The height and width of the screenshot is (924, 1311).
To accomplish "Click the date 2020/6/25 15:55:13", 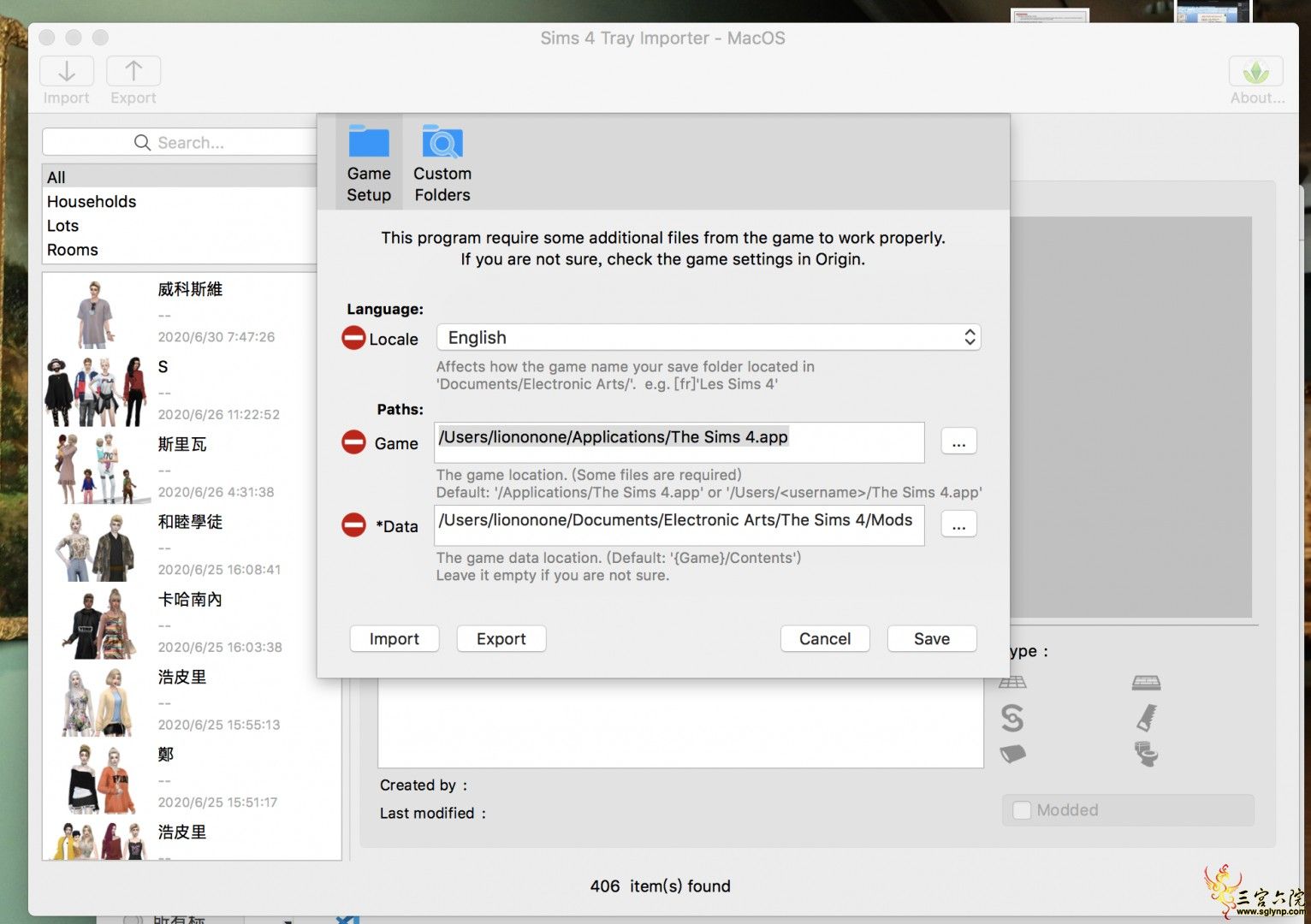I will click(x=219, y=725).
